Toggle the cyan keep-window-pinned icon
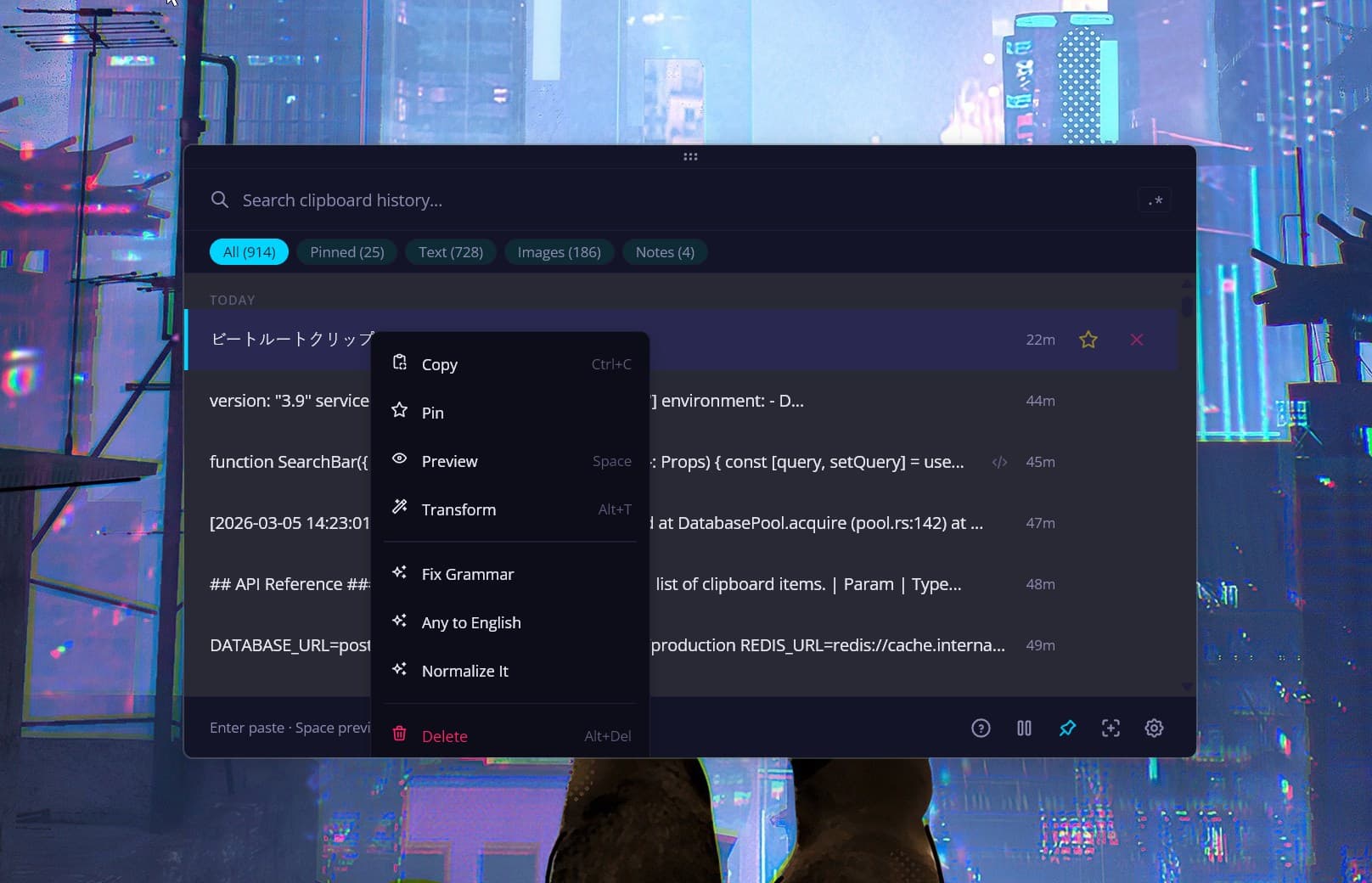Viewport: 1372px width, 883px height. tap(1067, 728)
